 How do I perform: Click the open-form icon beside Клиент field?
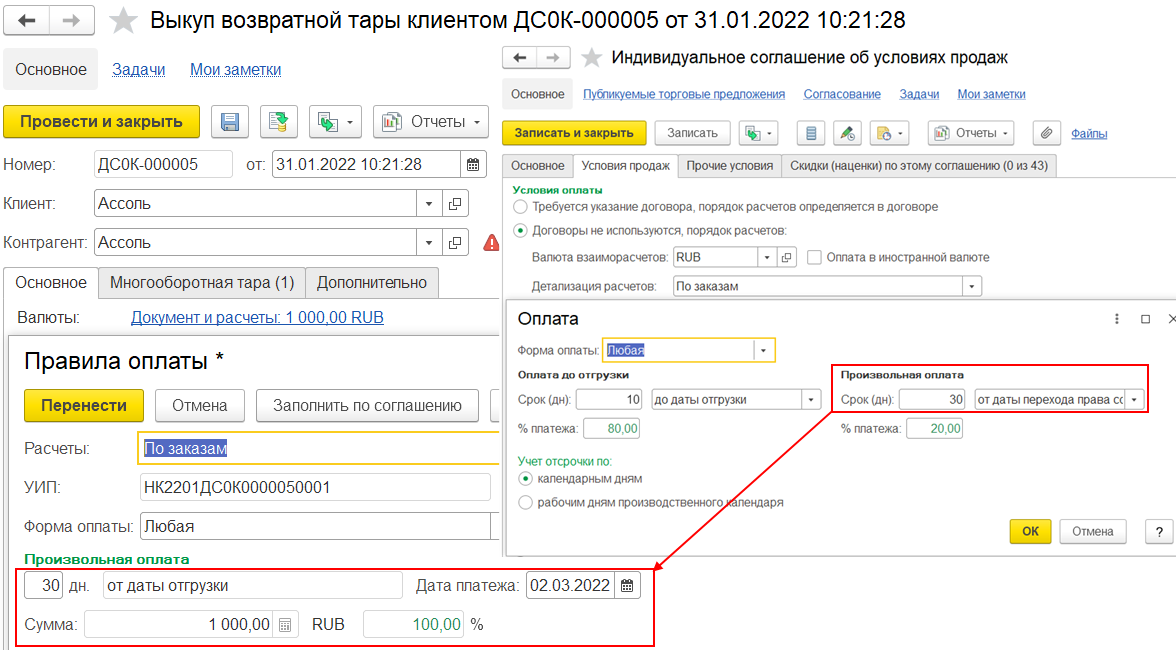tap(455, 204)
